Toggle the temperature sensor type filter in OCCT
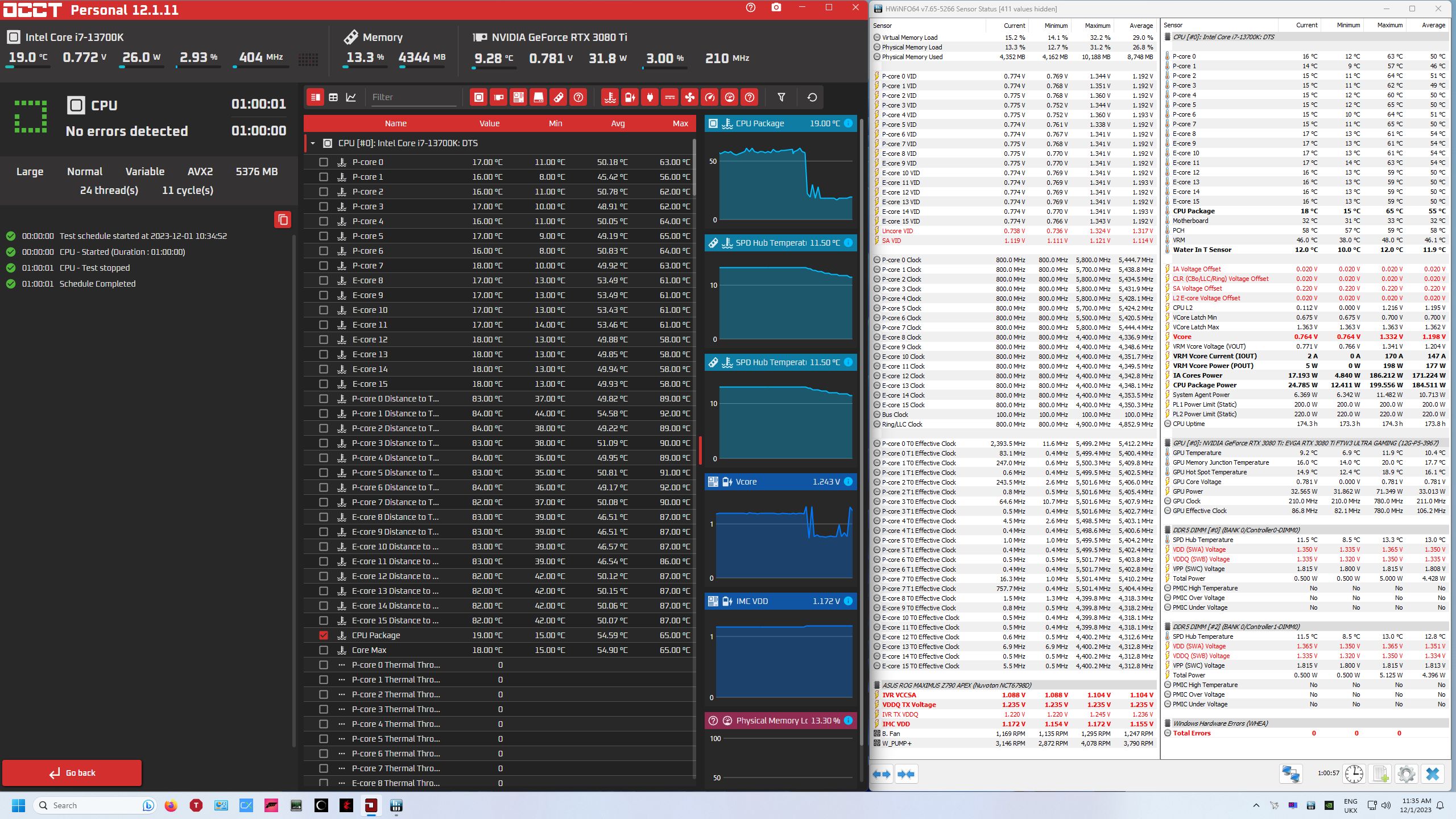1456x819 pixels. pos(610,97)
